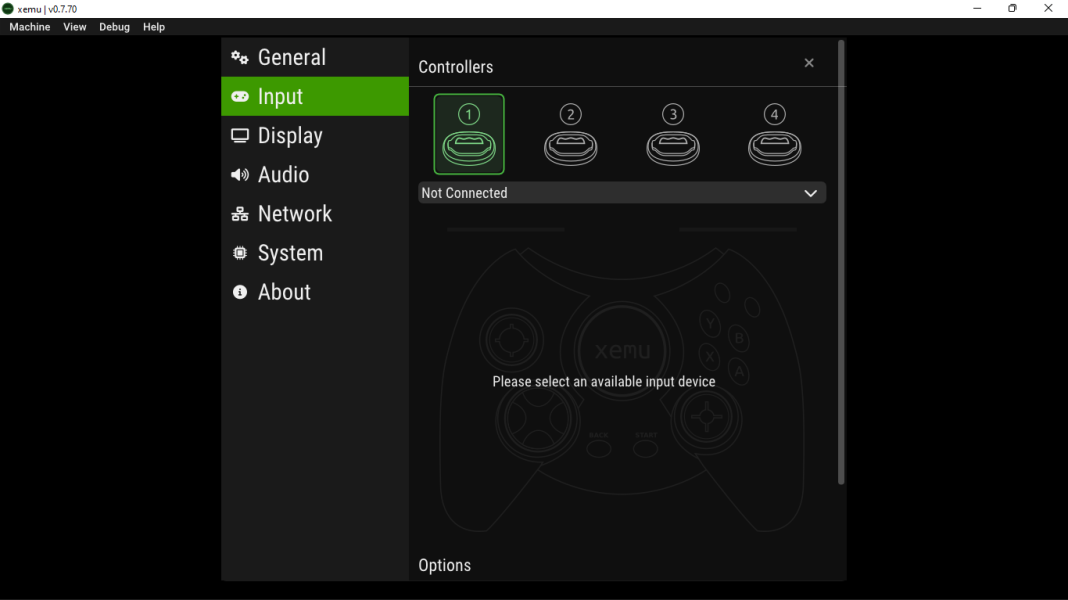The width and height of the screenshot is (1068, 600).
Task: Open the Display settings tab
Action: click(x=315, y=136)
